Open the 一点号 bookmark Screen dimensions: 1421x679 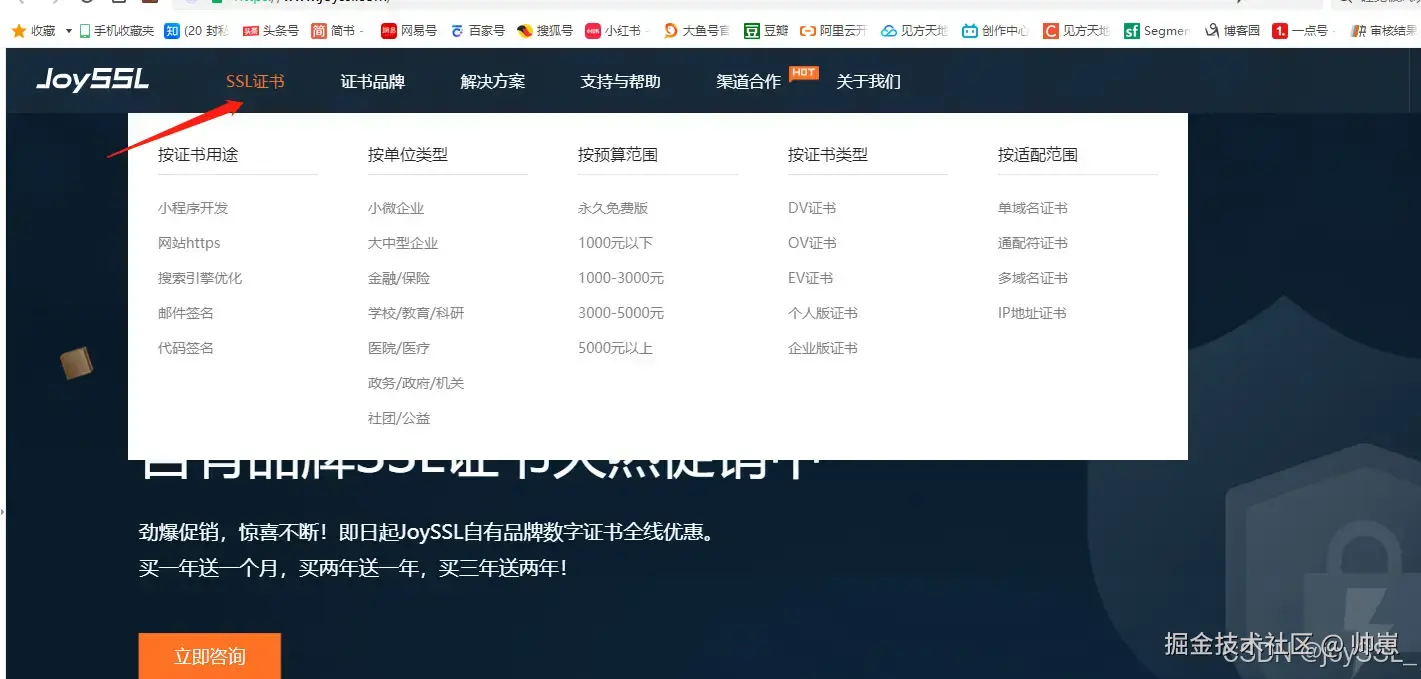(1300, 31)
